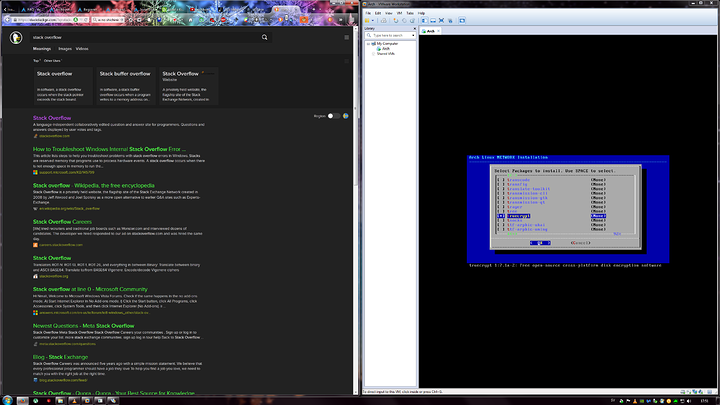The image size is (720, 405).
Task: Toggle checkbox for transmission-gtk package
Action: click(501, 198)
